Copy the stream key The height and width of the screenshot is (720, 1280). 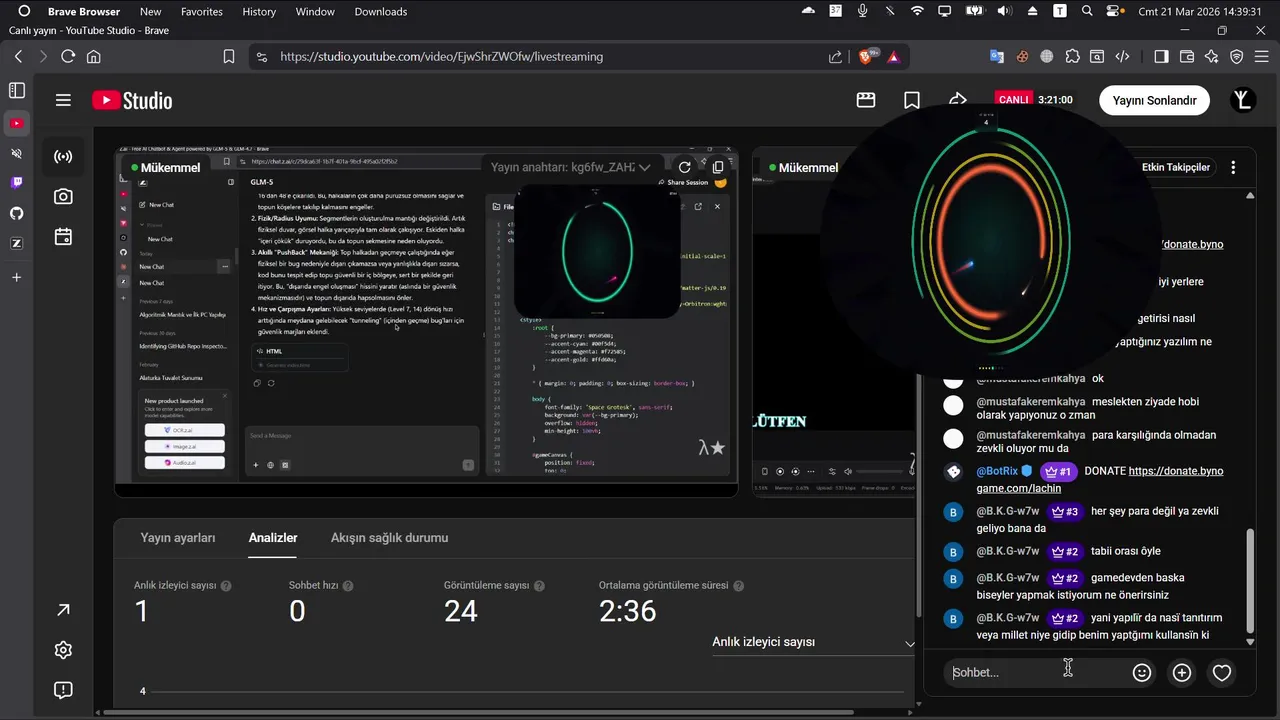(x=717, y=167)
